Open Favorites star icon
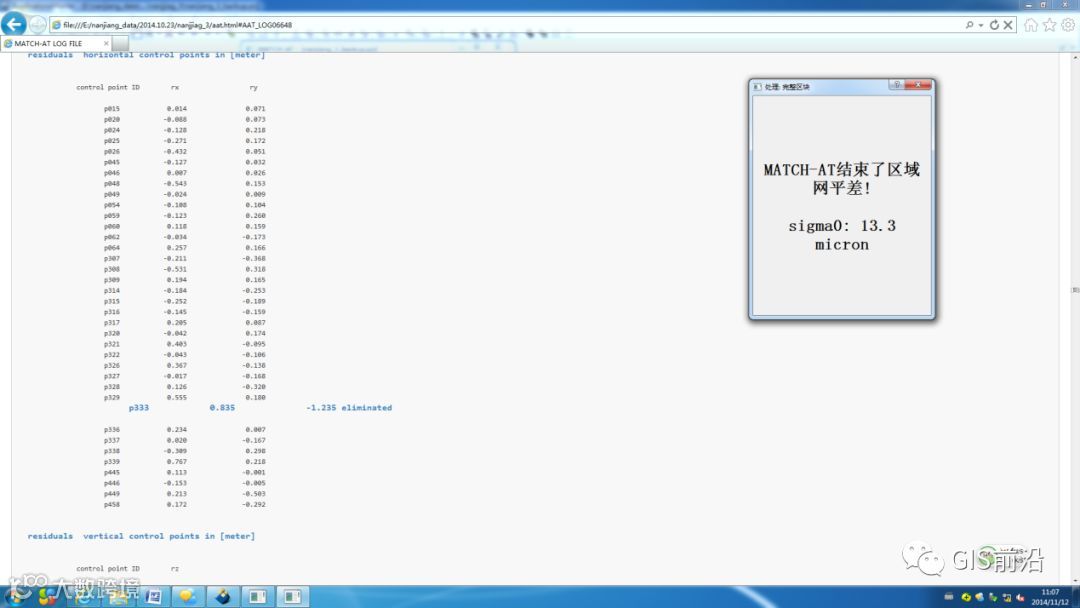This screenshot has height=608, width=1080. tap(1050, 25)
